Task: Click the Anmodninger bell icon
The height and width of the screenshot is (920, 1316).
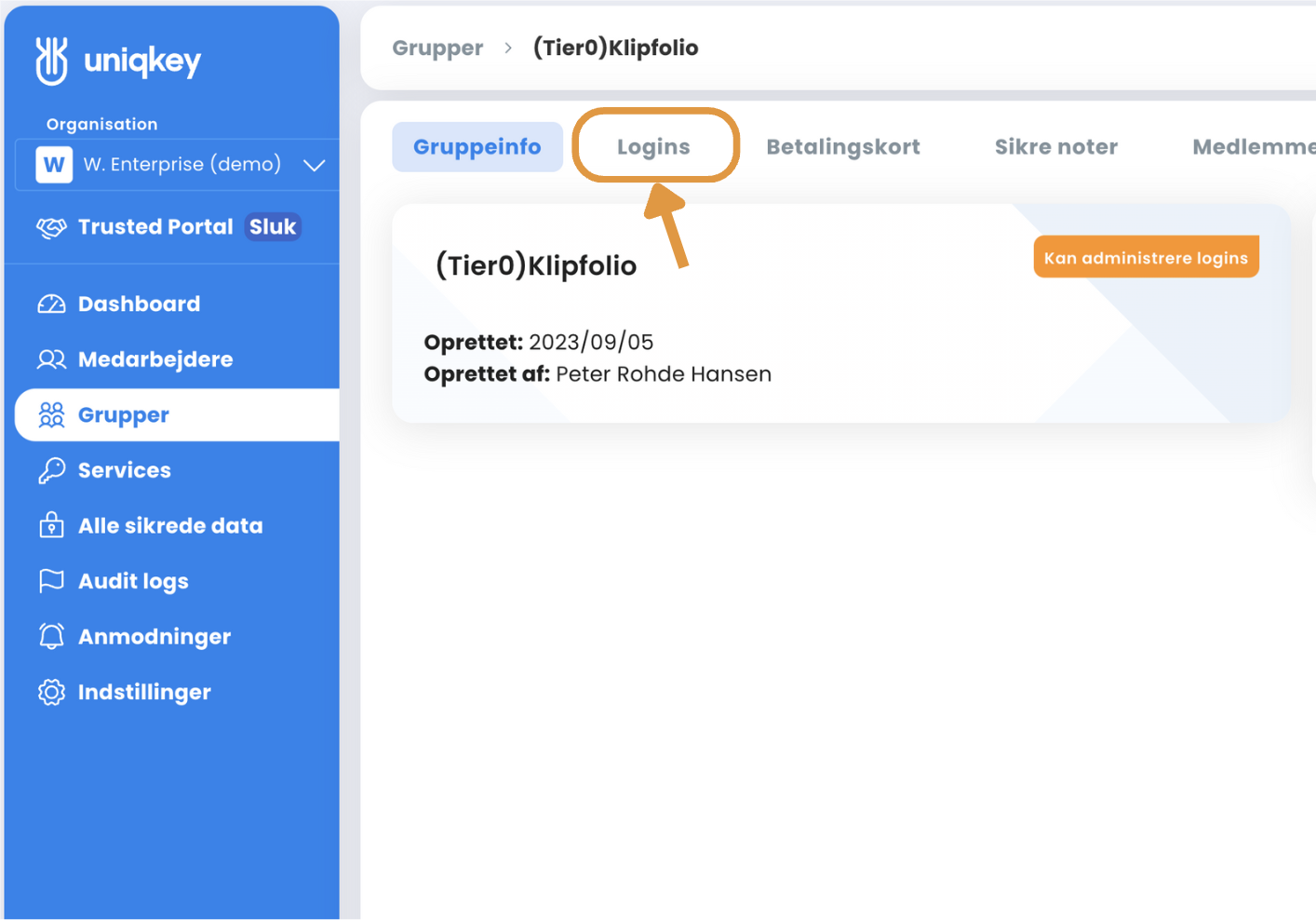Action: (51, 636)
